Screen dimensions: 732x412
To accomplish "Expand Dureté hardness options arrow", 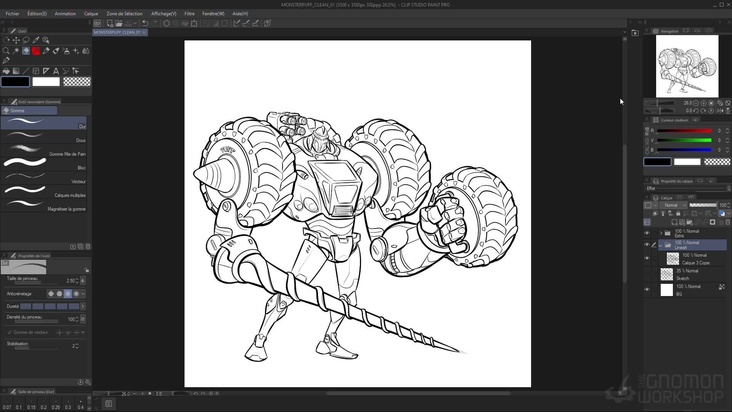I will click(83, 307).
